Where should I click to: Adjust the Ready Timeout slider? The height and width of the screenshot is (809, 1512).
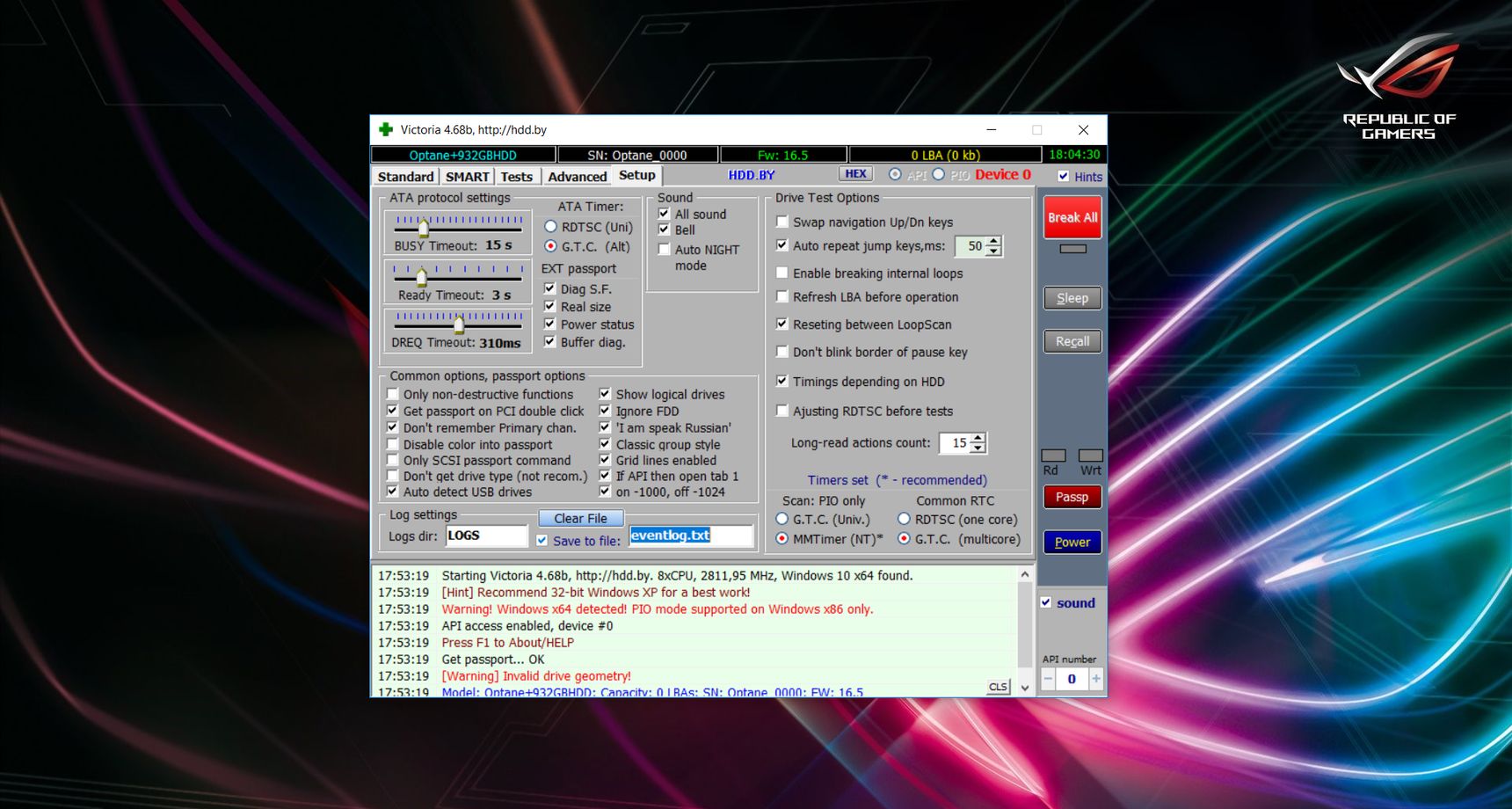click(x=421, y=276)
